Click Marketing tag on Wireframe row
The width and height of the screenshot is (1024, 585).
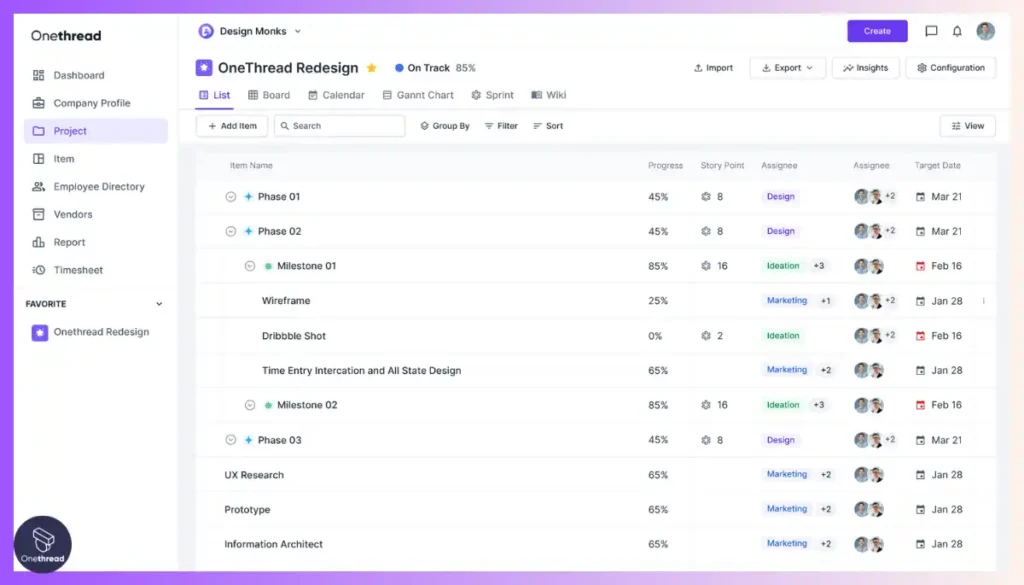(787, 300)
